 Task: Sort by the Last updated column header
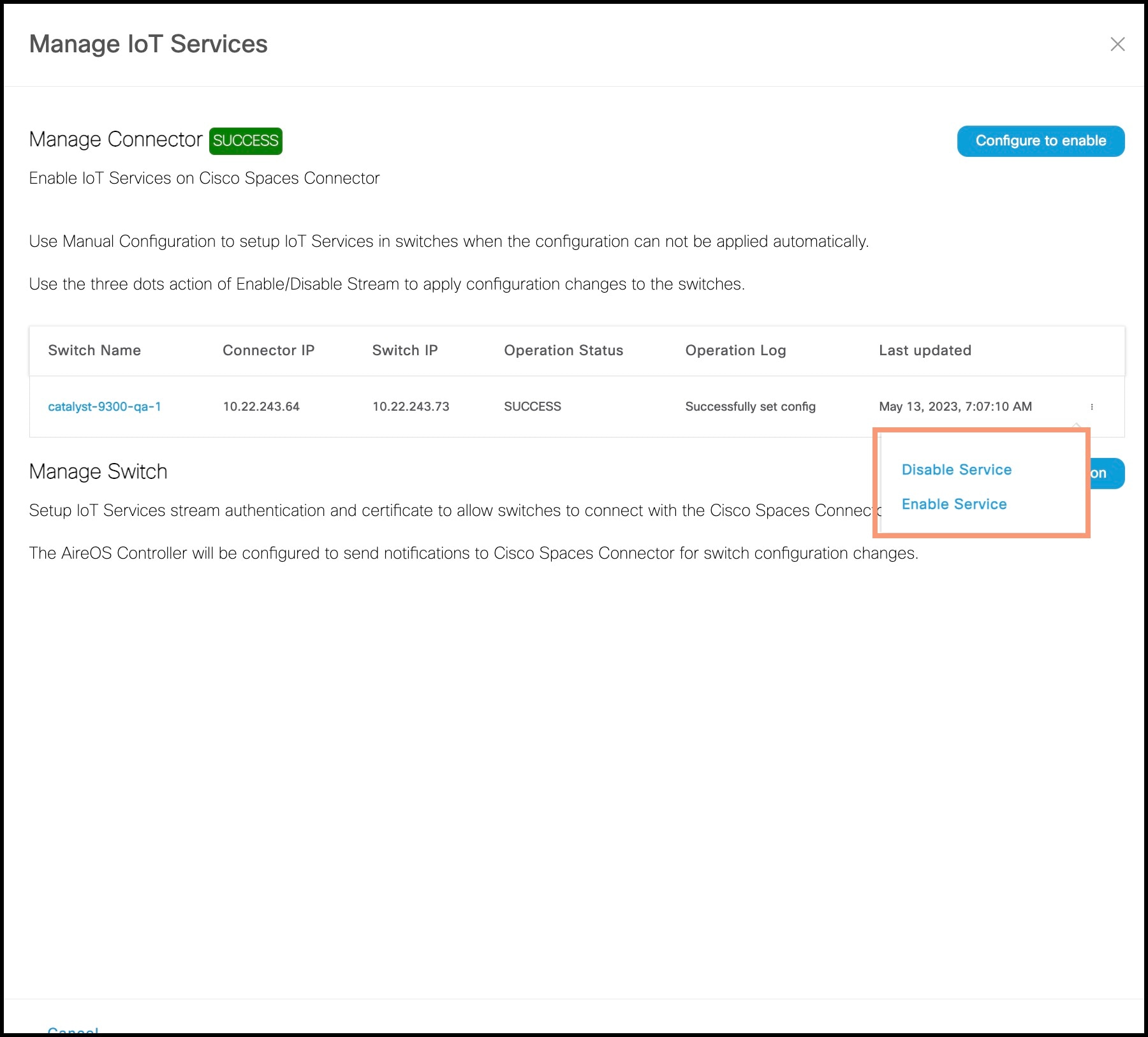925,350
